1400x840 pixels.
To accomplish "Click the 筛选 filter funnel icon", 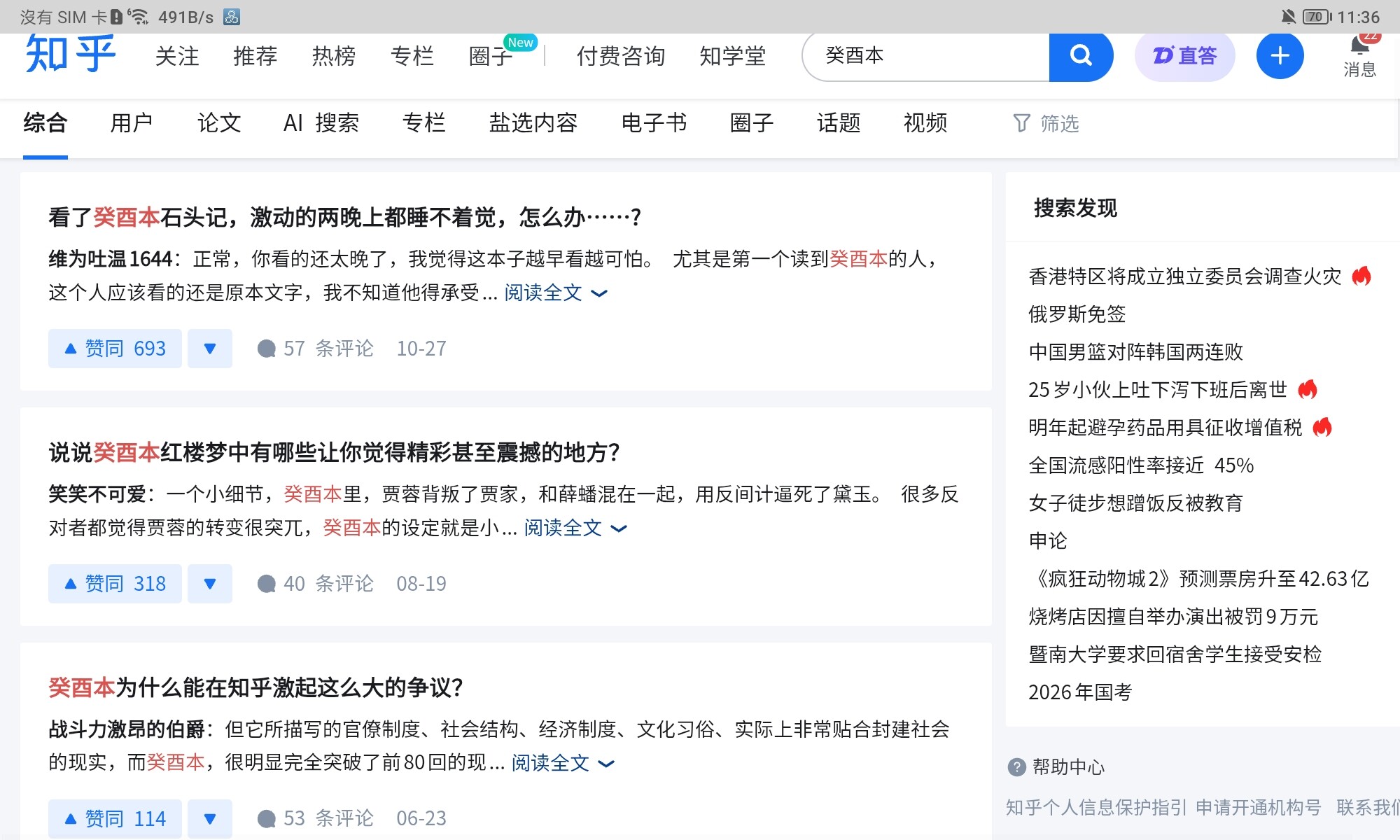I will point(1021,124).
